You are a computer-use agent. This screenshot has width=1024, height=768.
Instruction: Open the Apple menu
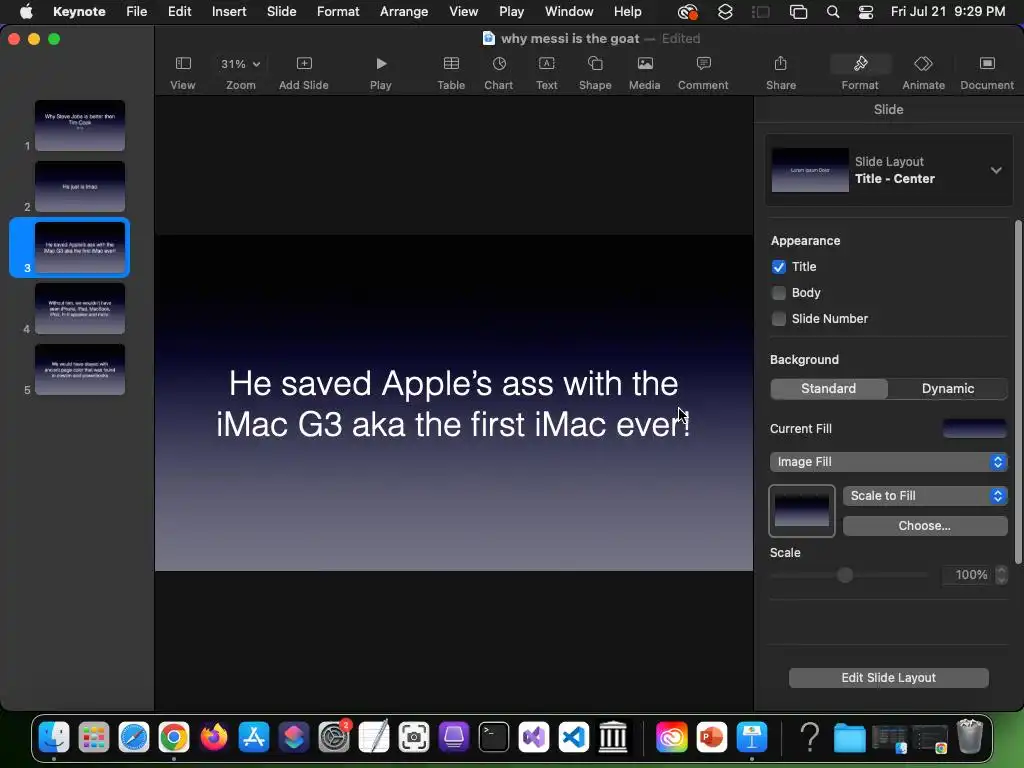coord(26,12)
